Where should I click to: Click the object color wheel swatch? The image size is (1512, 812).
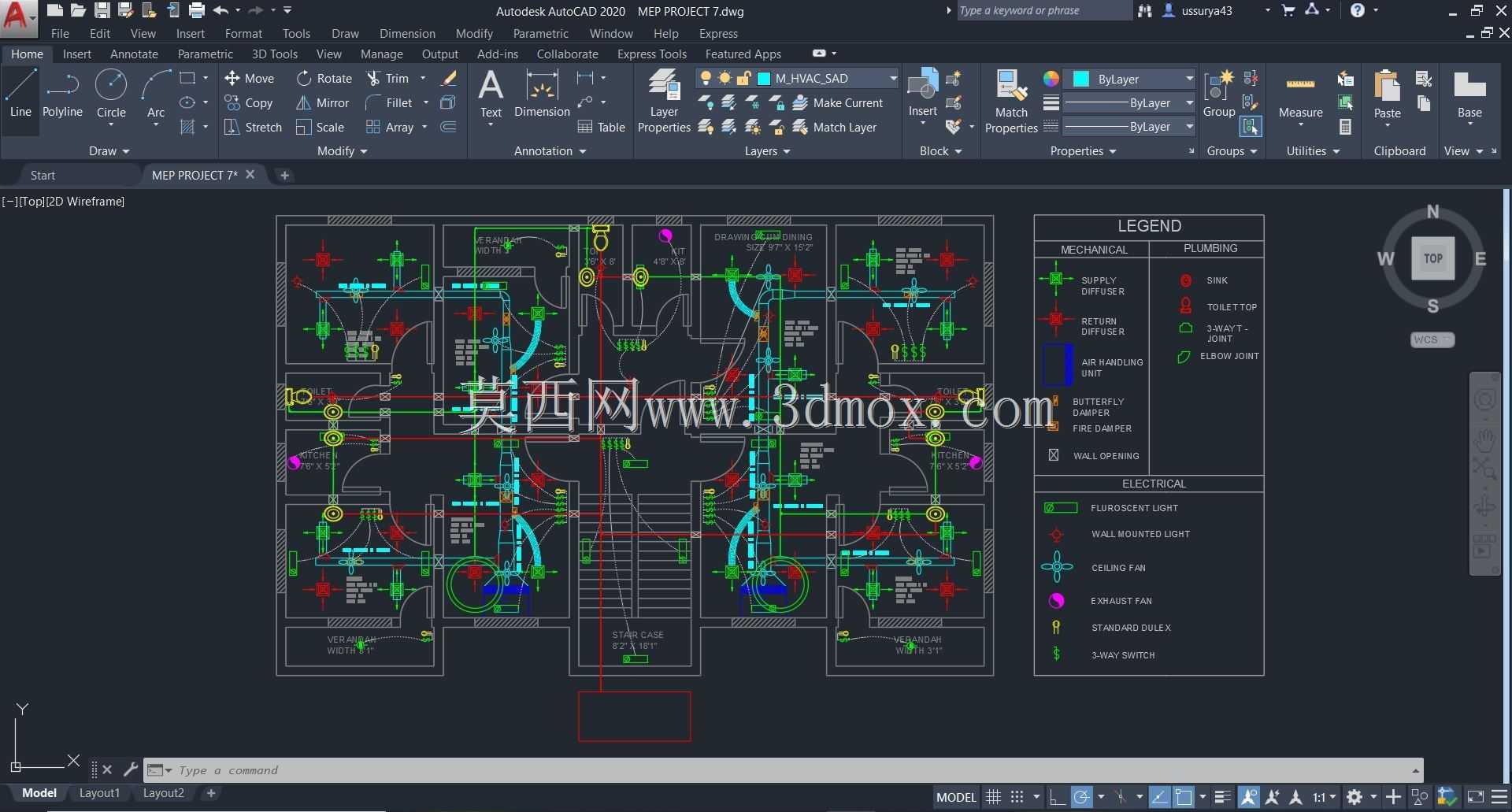click(x=1051, y=79)
